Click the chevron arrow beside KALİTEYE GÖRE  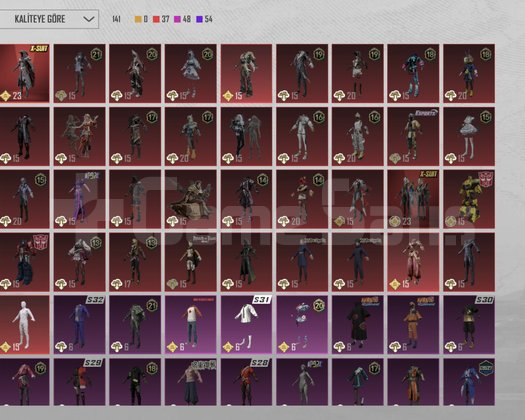pos(89,19)
